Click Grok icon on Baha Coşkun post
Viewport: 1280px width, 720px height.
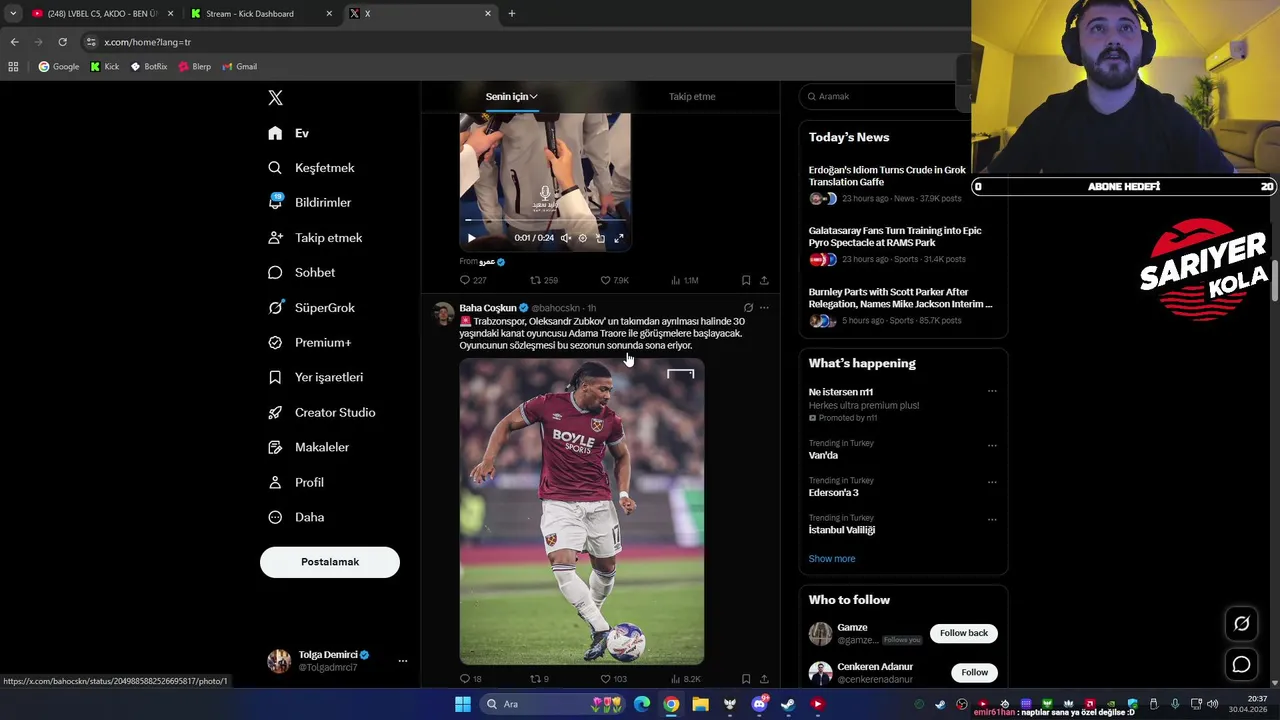pyautogui.click(x=748, y=308)
